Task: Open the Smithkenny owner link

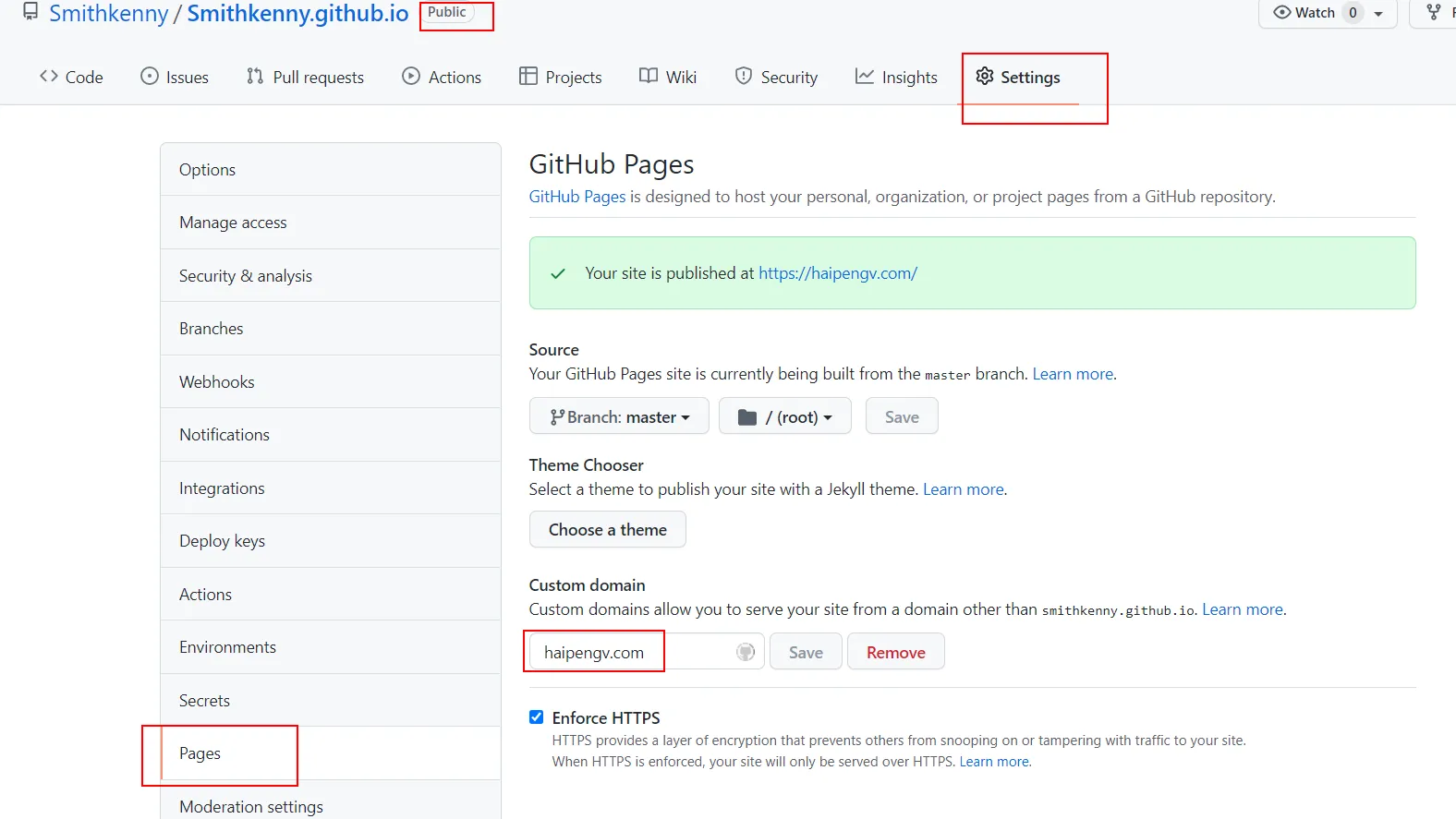Action: click(x=109, y=14)
